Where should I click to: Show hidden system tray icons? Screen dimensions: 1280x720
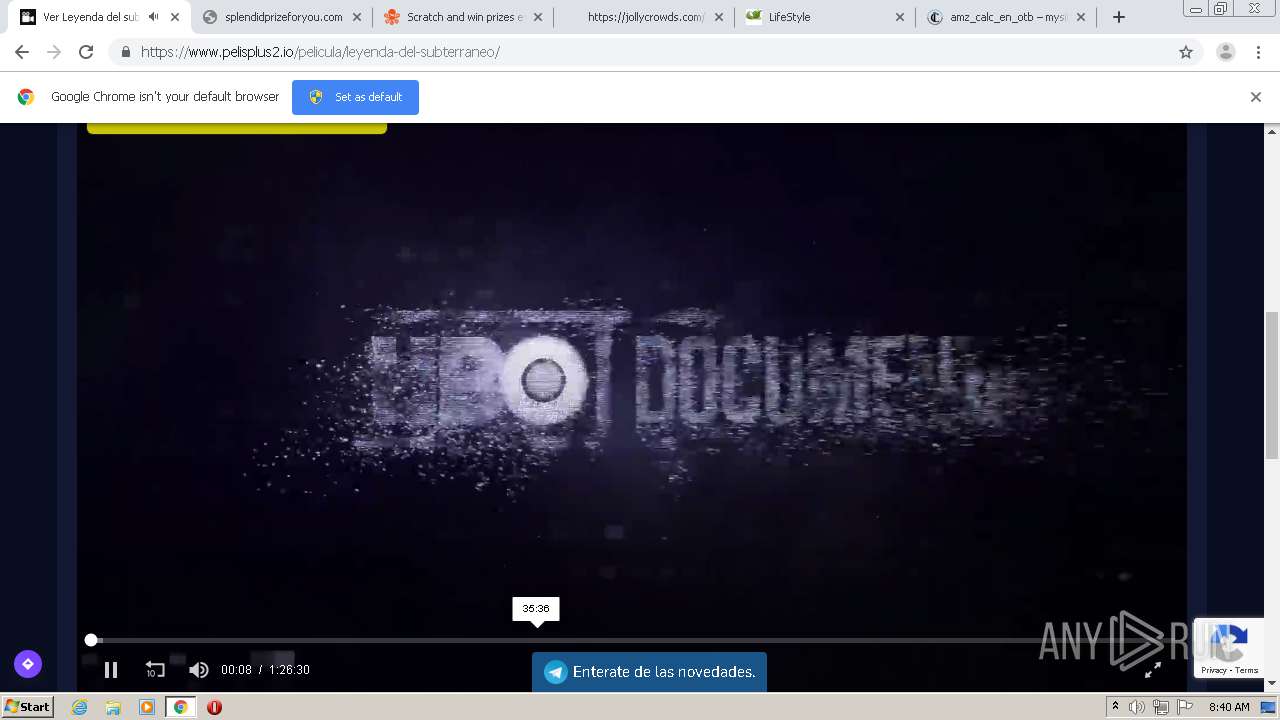click(1115, 707)
